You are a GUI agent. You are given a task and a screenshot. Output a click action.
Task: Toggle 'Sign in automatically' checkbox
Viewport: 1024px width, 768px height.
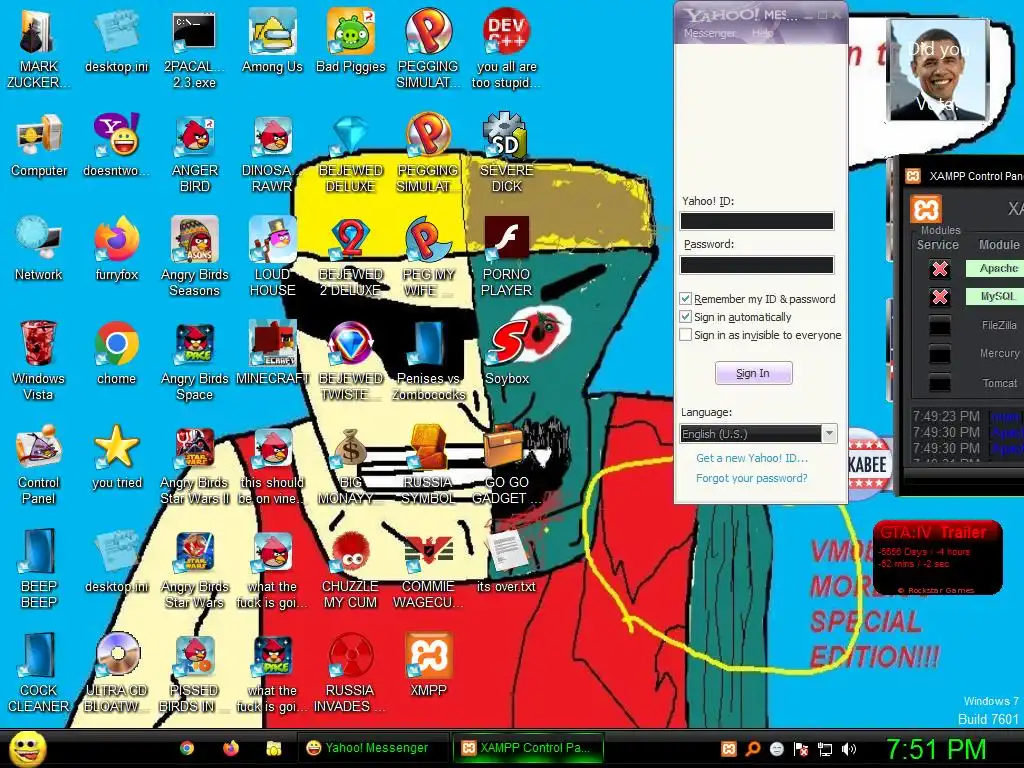point(685,317)
